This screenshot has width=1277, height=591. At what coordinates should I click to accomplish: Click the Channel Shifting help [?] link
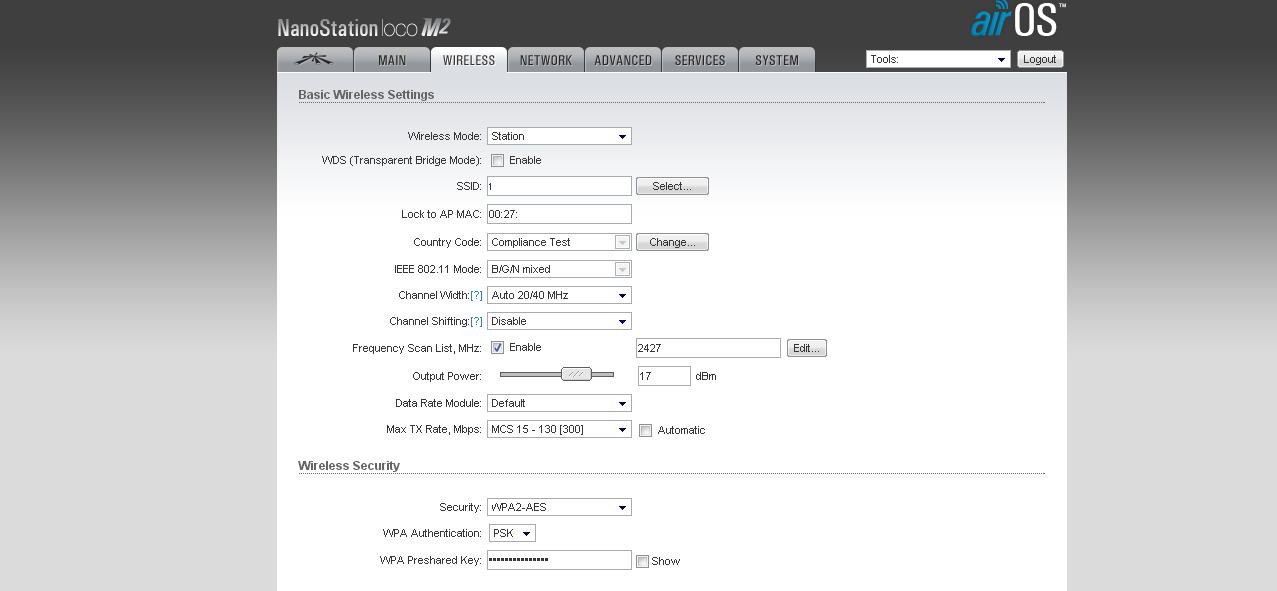coord(476,322)
